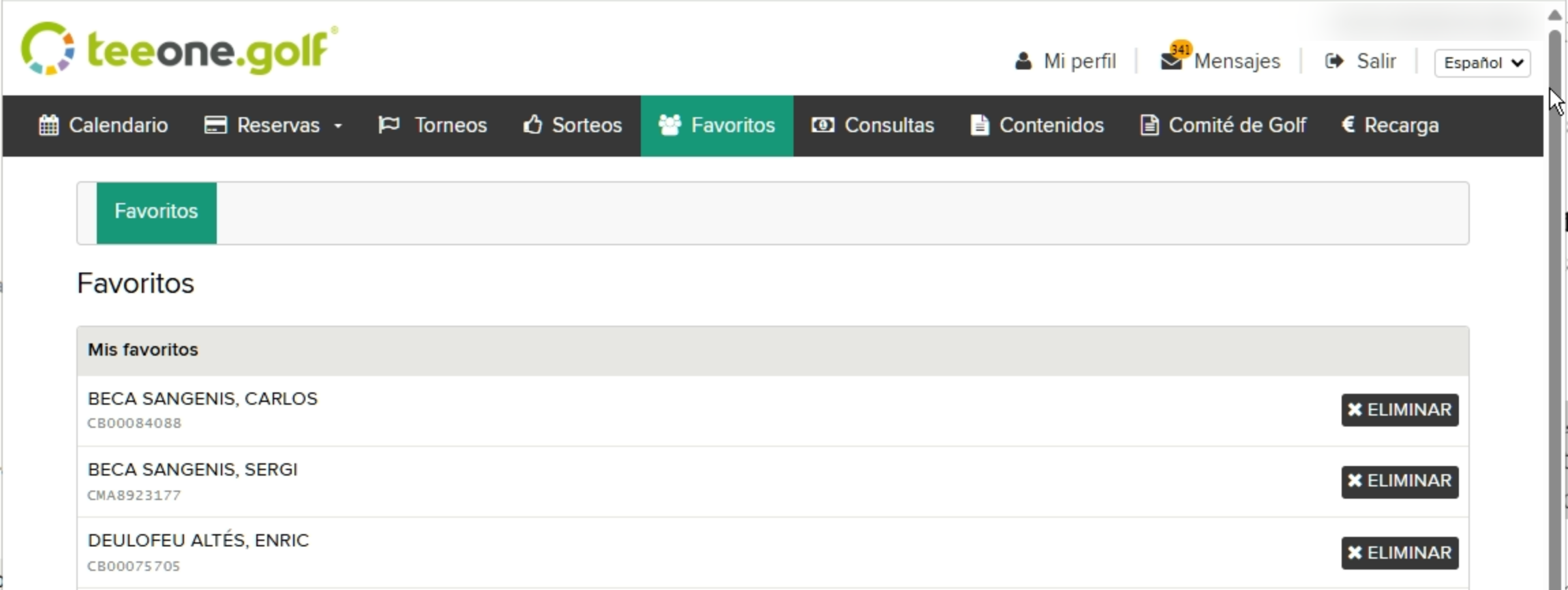
Task: Click the name BECA SANGENIS, SERGI
Action: click(x=193, y=469)
